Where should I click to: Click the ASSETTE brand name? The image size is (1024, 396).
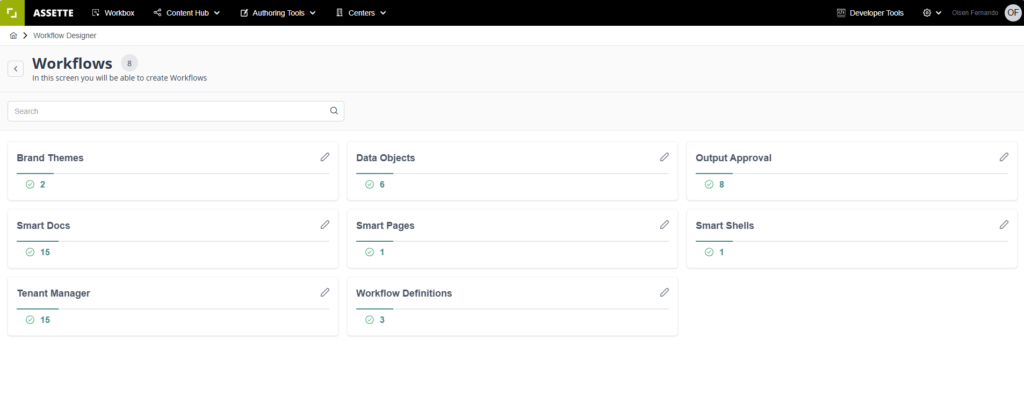coord(54,13)
